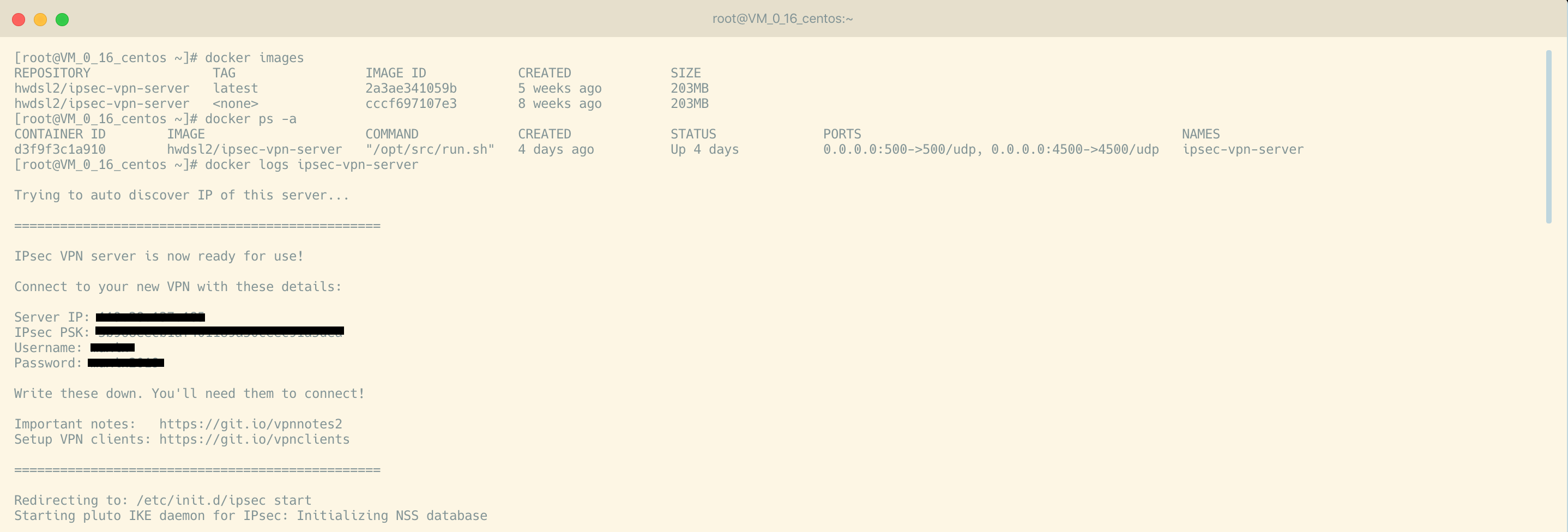Click 'Connect to your new VPN' line

tap(178, 287)
